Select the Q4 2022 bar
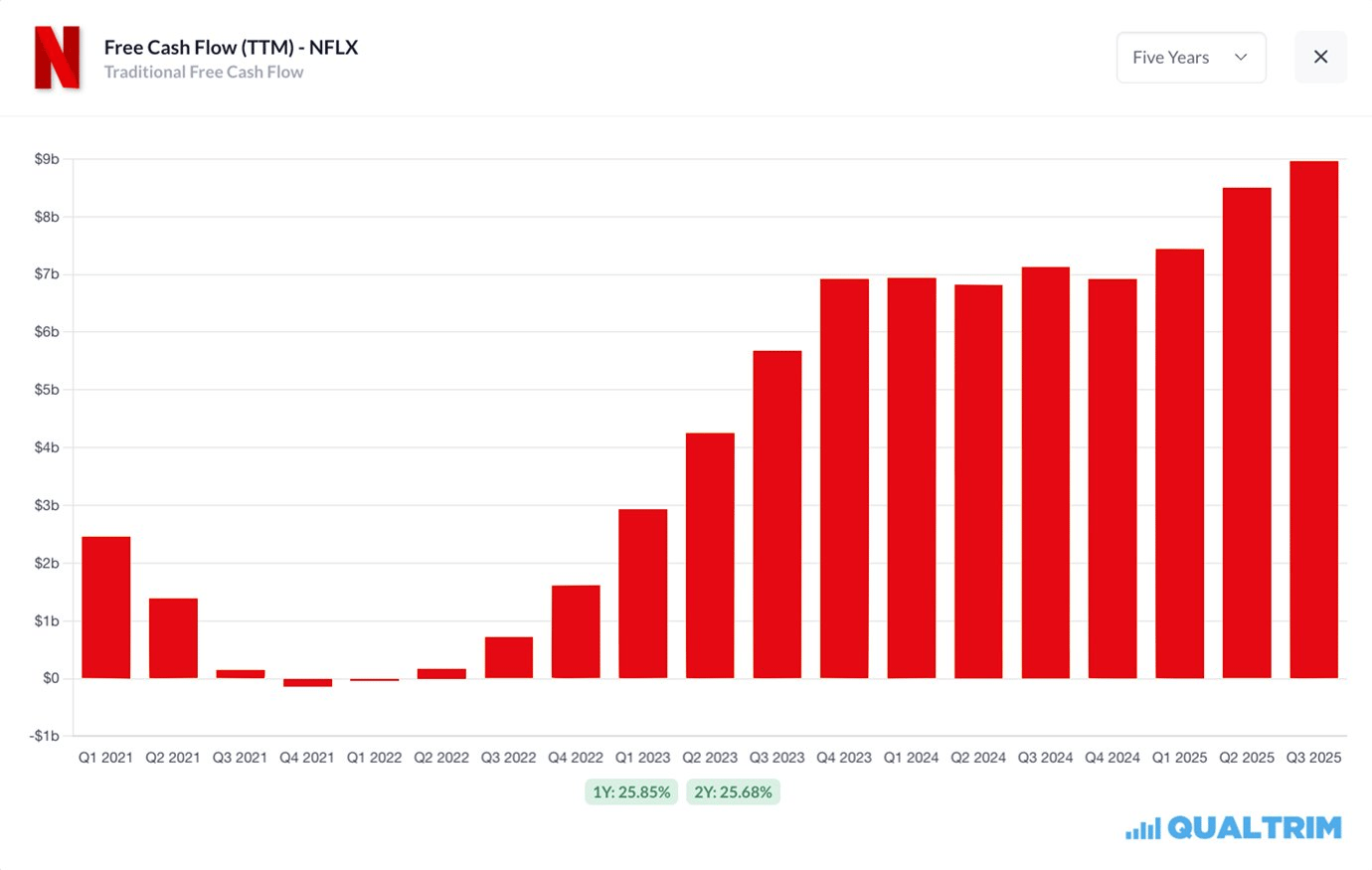Screen dimensions: 1372x870 tap(576, 631)
